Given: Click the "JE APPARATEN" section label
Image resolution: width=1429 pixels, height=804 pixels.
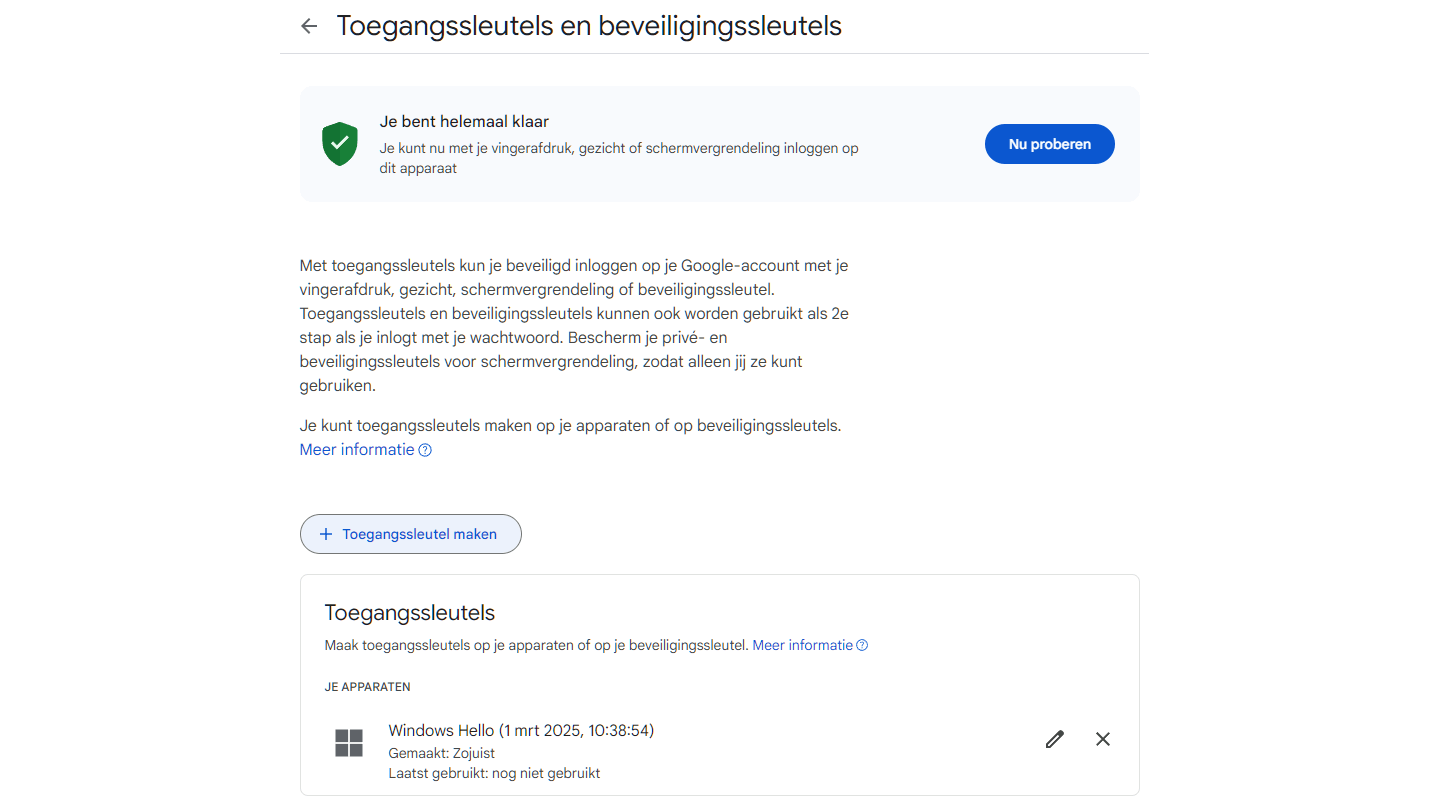Looking at the screenshot, I should (367, 687).
